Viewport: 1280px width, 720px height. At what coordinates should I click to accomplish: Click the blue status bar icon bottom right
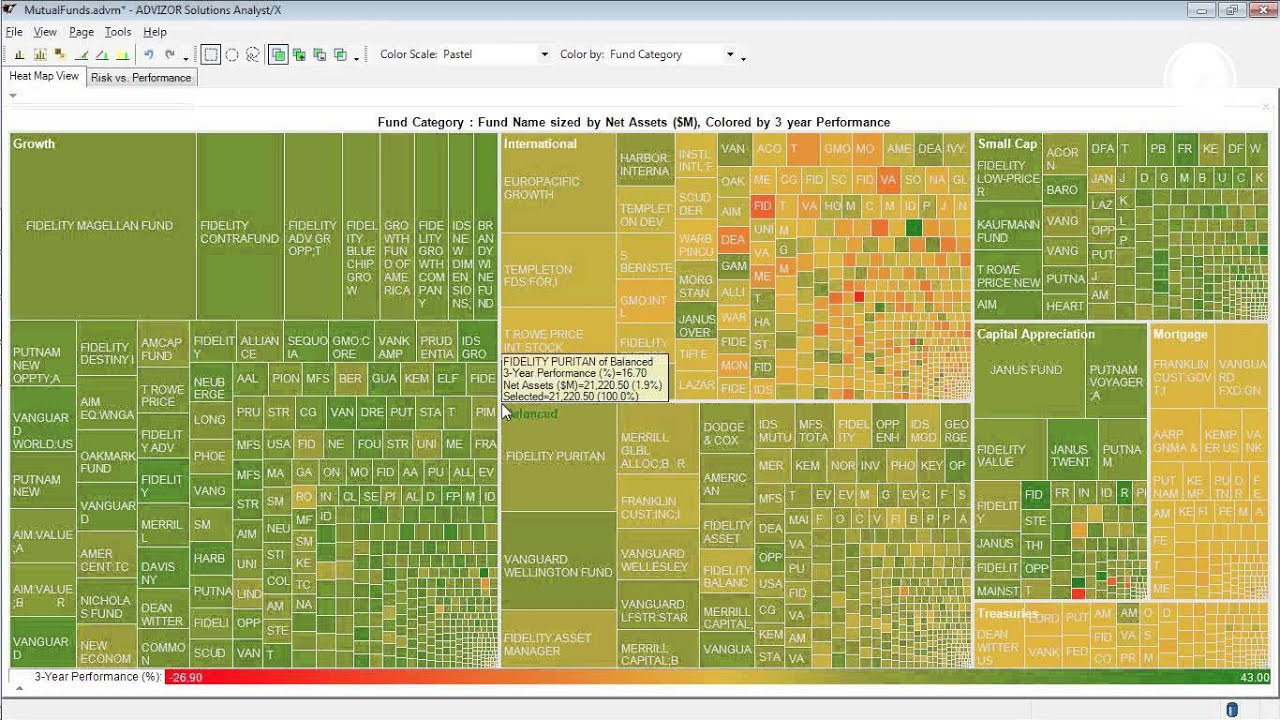click(1232, 709)
